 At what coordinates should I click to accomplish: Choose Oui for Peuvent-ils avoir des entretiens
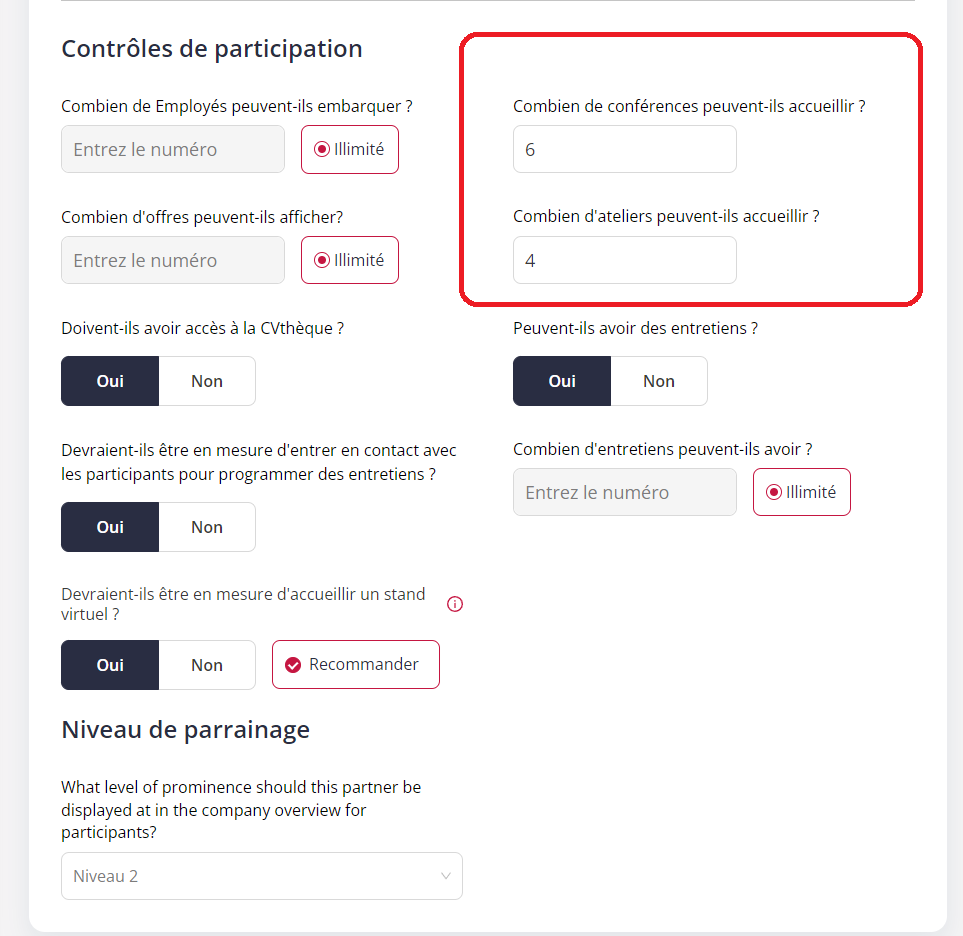[562, 381]
